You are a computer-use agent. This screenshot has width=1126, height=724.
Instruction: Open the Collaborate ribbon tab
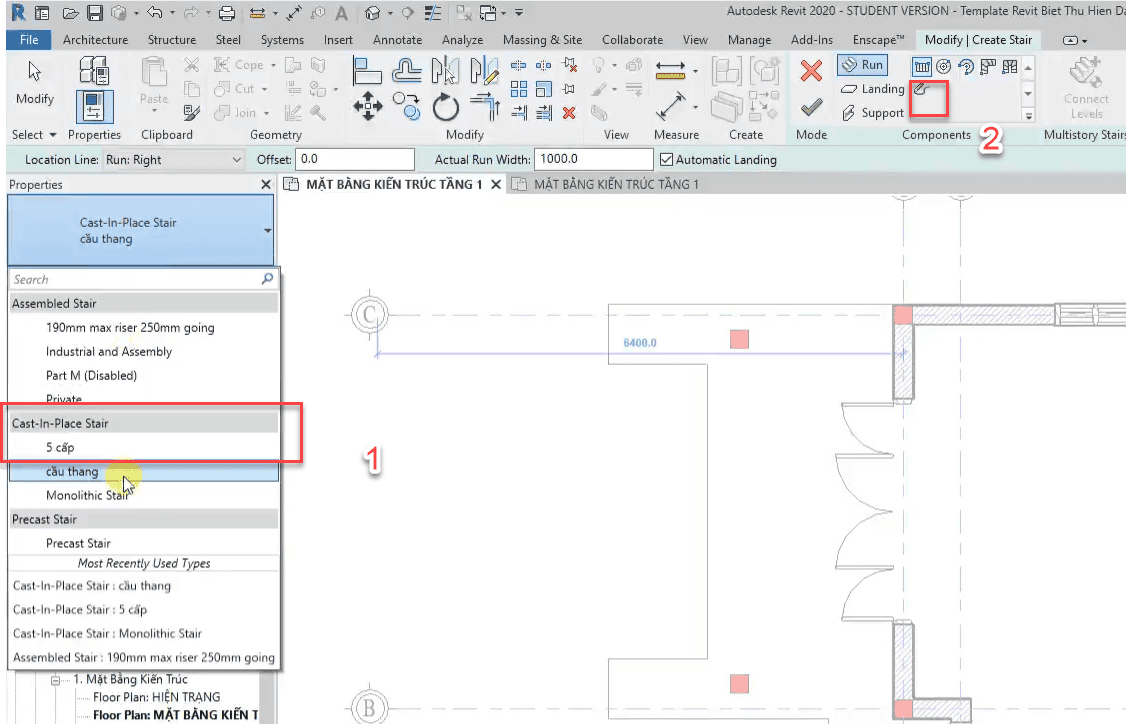tap(633, 40)
